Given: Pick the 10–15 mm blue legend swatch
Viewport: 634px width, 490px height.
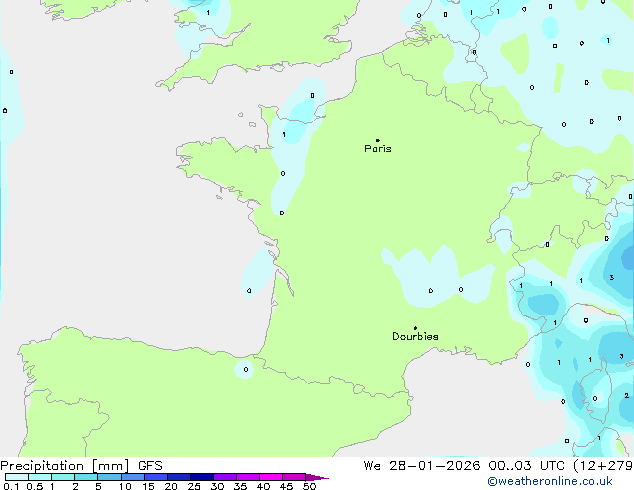Looking at the screenshot, I should coord(133,477).
